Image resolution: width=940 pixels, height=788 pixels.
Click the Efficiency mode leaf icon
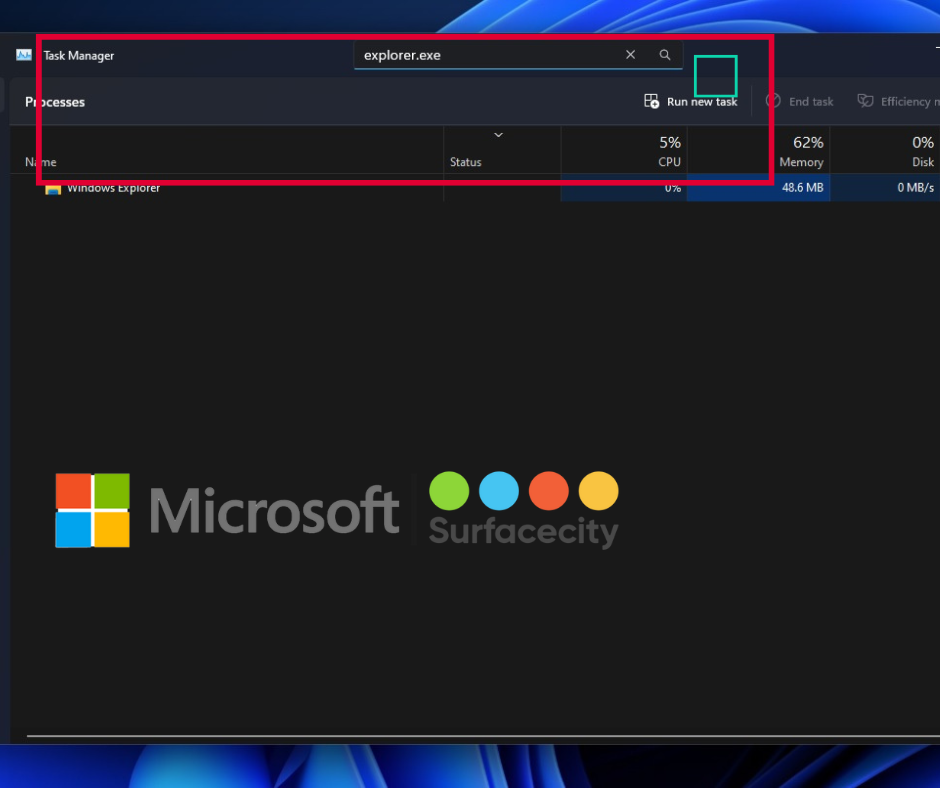(865, 101)
